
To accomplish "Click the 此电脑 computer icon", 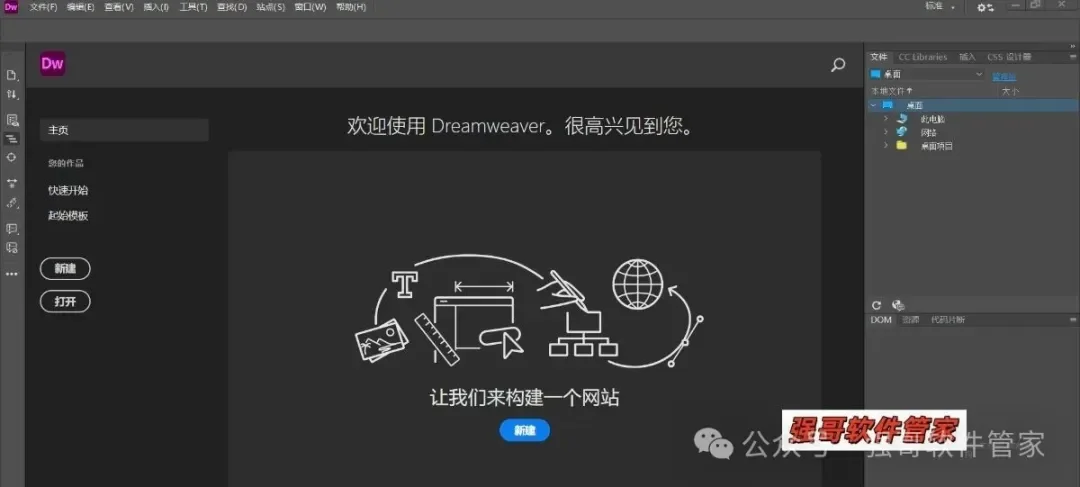I will 902,118.
